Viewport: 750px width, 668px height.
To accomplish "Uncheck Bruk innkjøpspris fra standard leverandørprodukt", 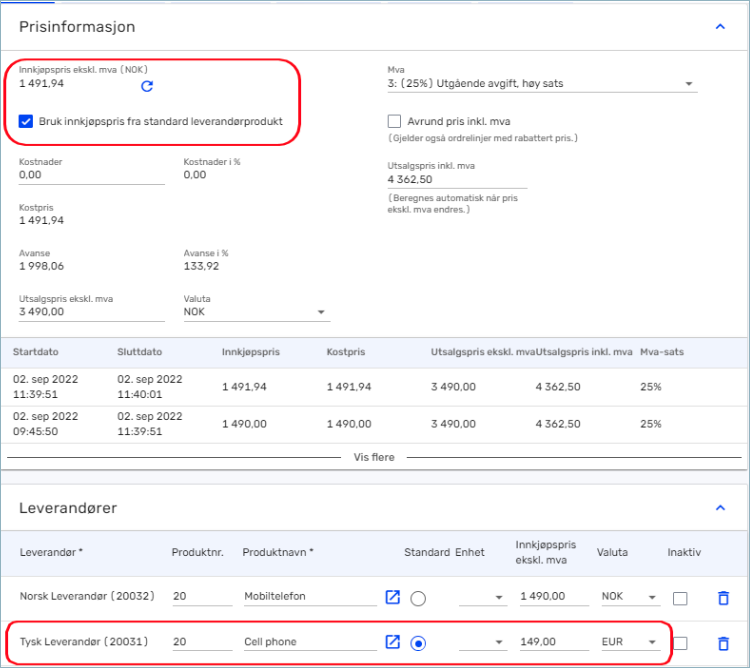I will click(x=26, y=121).
